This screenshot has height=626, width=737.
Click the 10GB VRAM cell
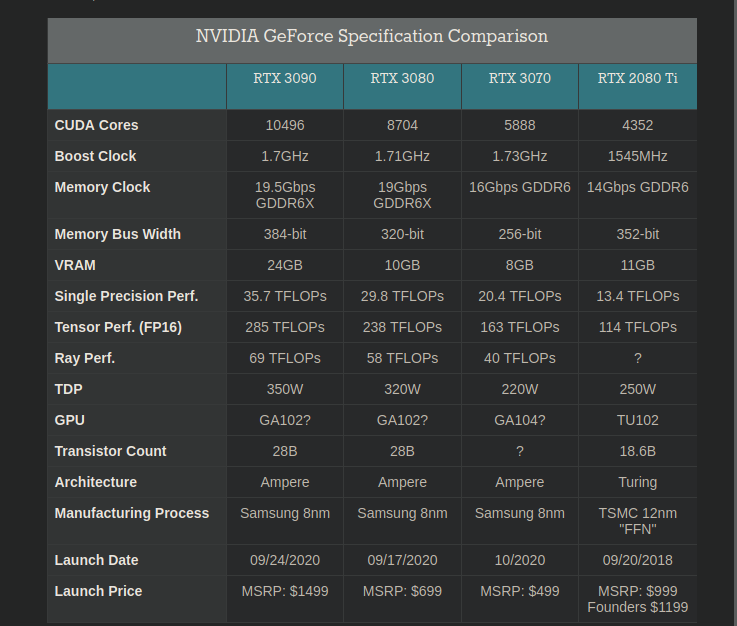click(402, 265)
